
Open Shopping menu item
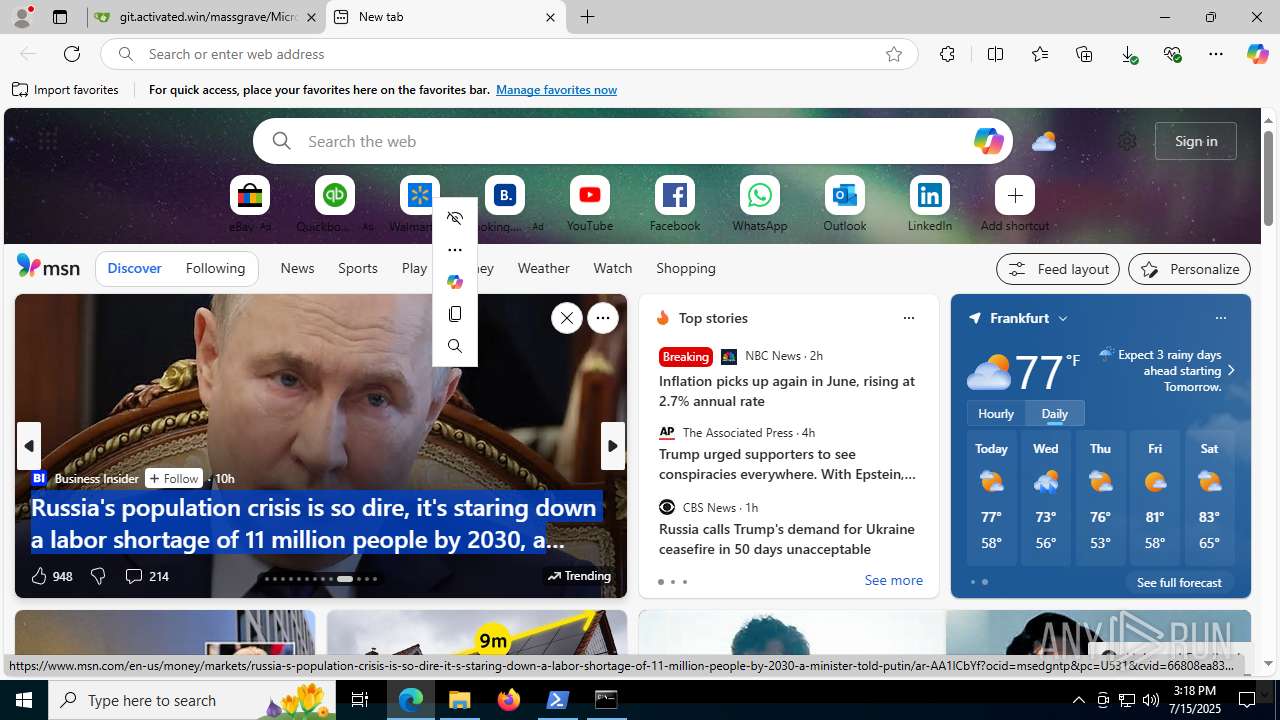(686, 268)
